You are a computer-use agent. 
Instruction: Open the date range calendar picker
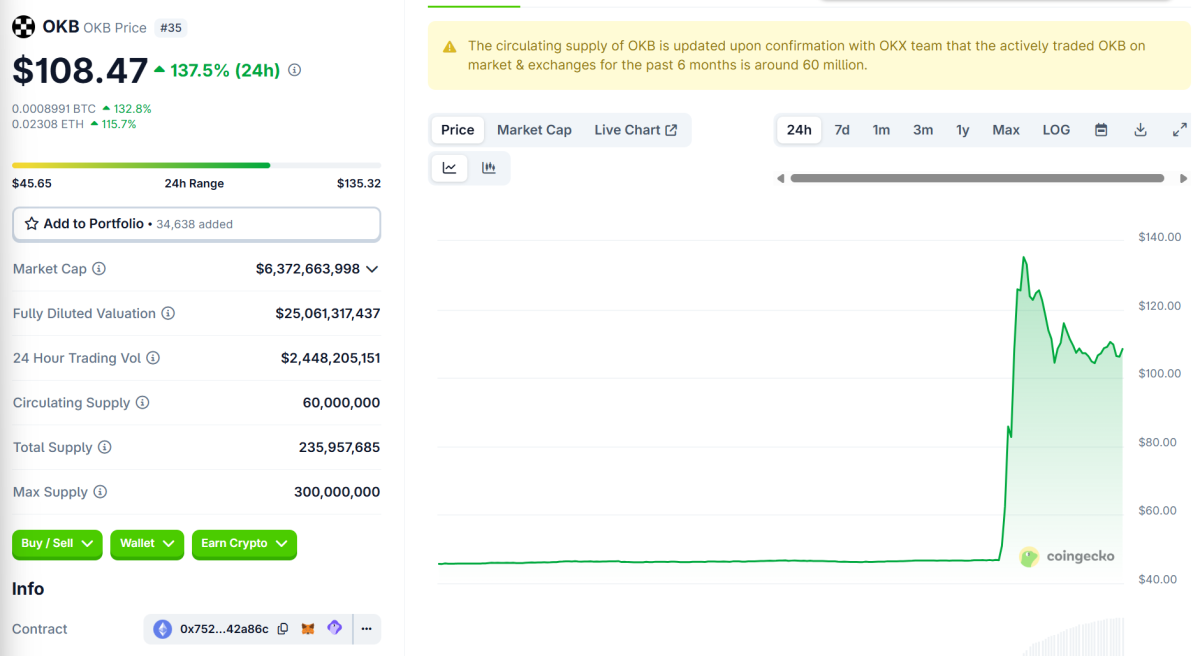click(x=1102, y=129)
